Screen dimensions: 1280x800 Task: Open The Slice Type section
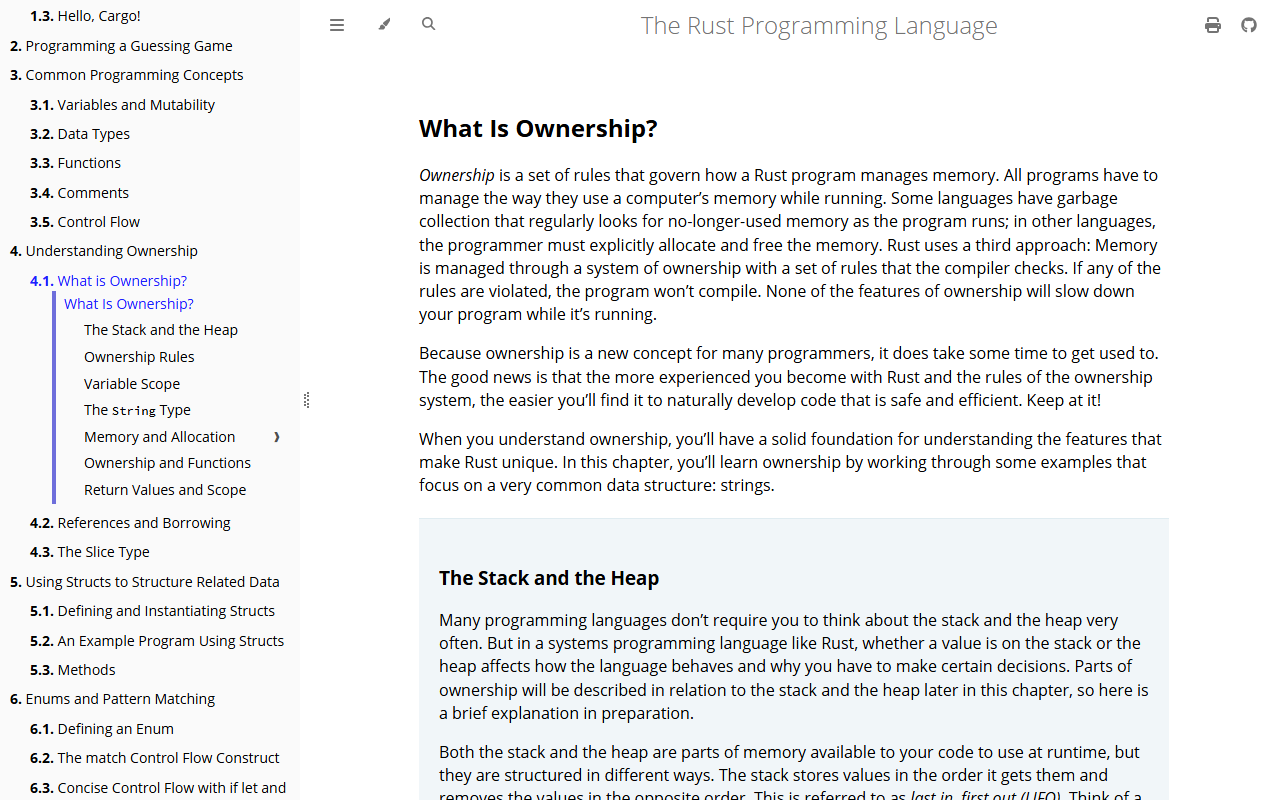[90, 552]
